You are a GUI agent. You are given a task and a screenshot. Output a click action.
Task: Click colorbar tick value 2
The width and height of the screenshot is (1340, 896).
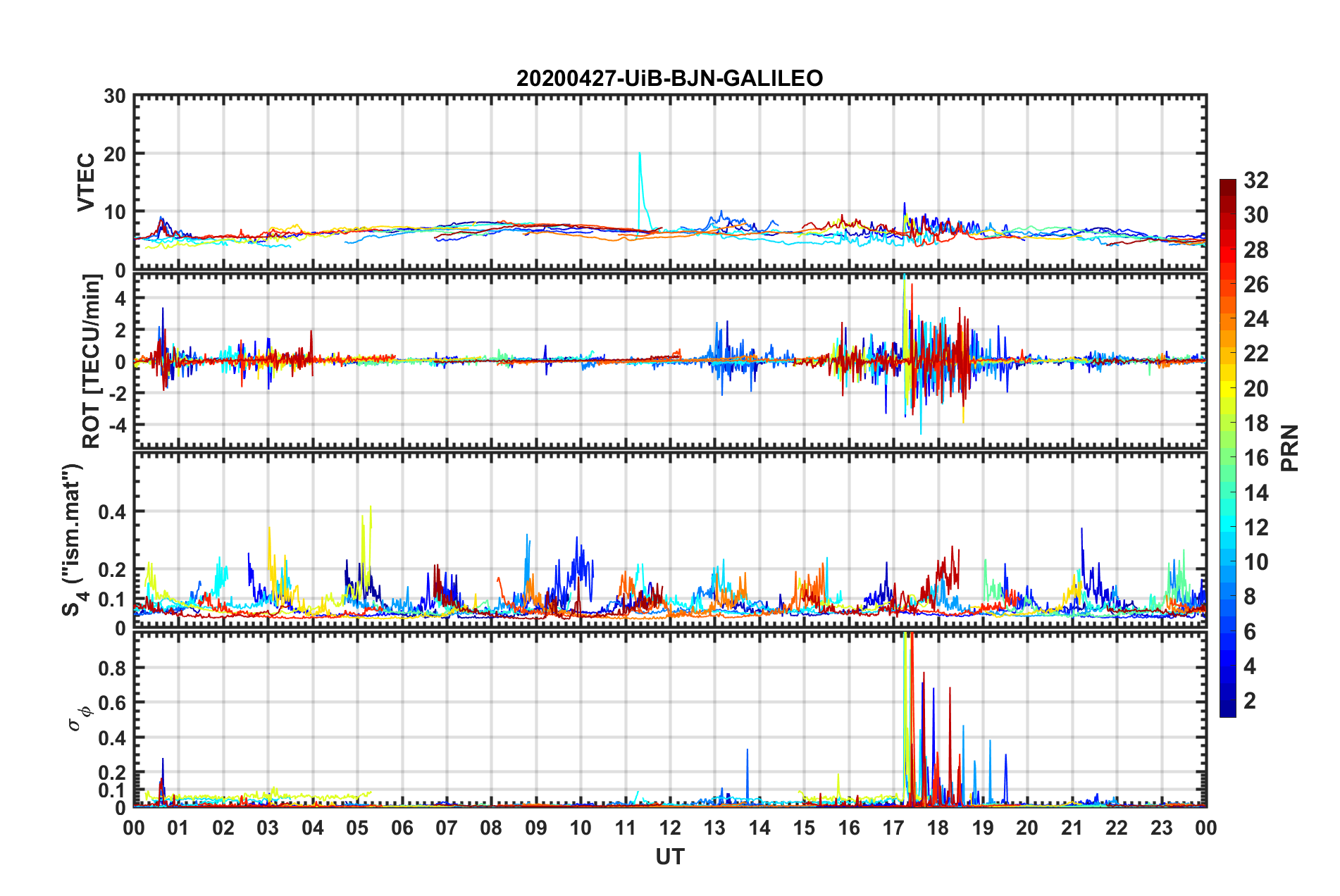(x=1250, y=701)
